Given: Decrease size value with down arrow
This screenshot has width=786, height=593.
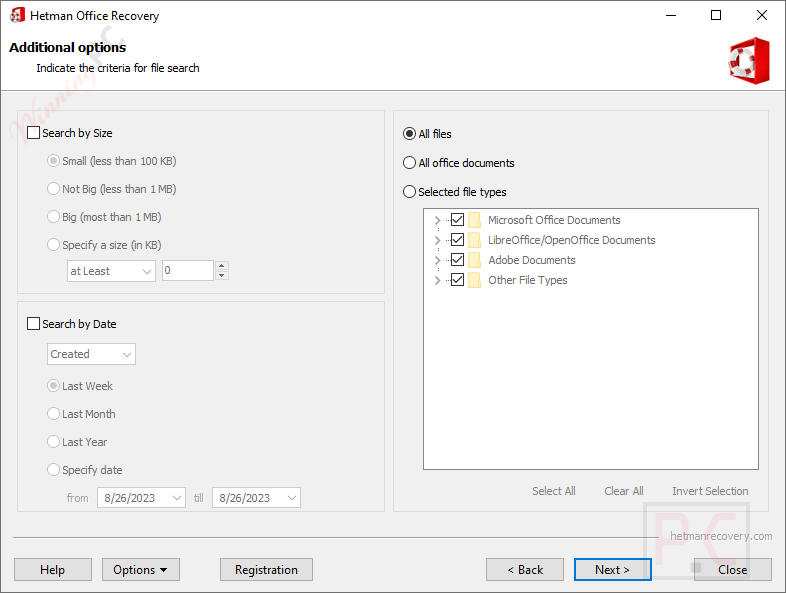Looking at the screenshot, I should pyautogui.click(x=222, y=276).
